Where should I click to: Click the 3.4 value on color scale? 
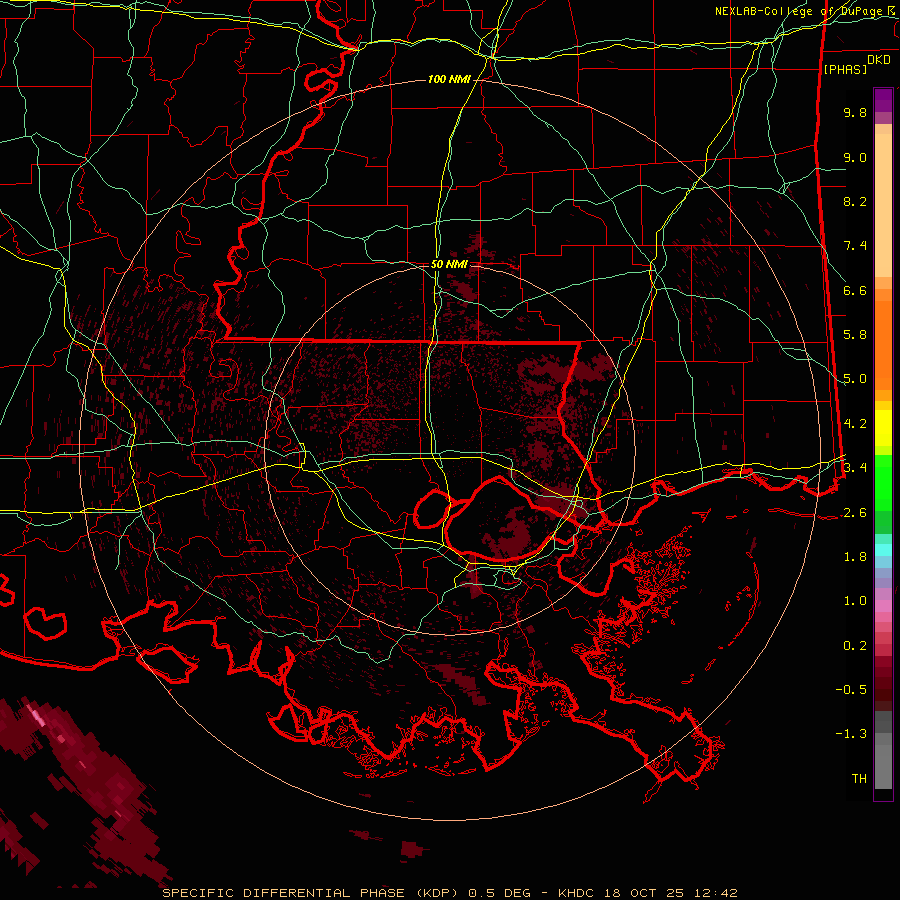(855, 468)
